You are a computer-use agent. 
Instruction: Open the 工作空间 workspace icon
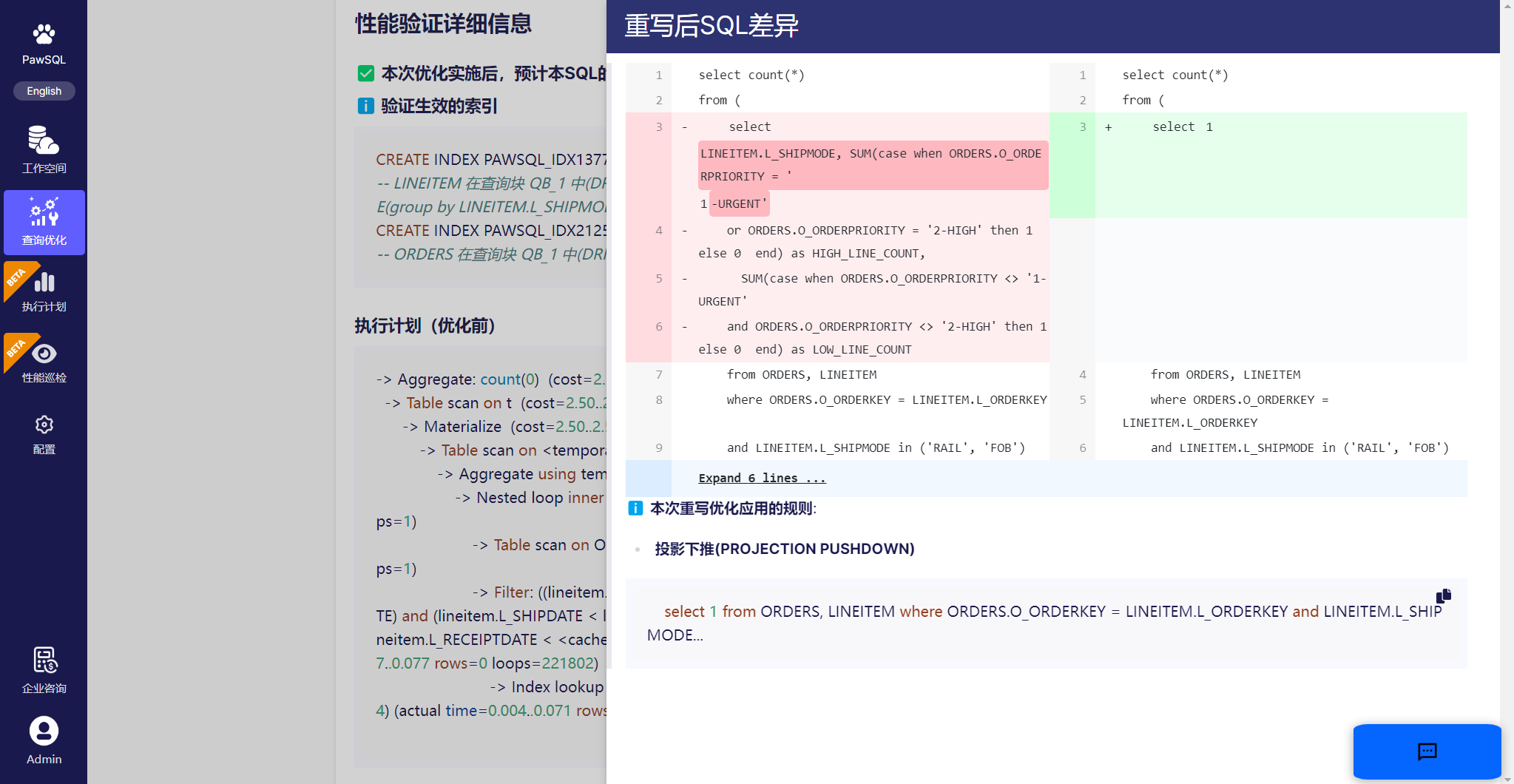point(44,141)
